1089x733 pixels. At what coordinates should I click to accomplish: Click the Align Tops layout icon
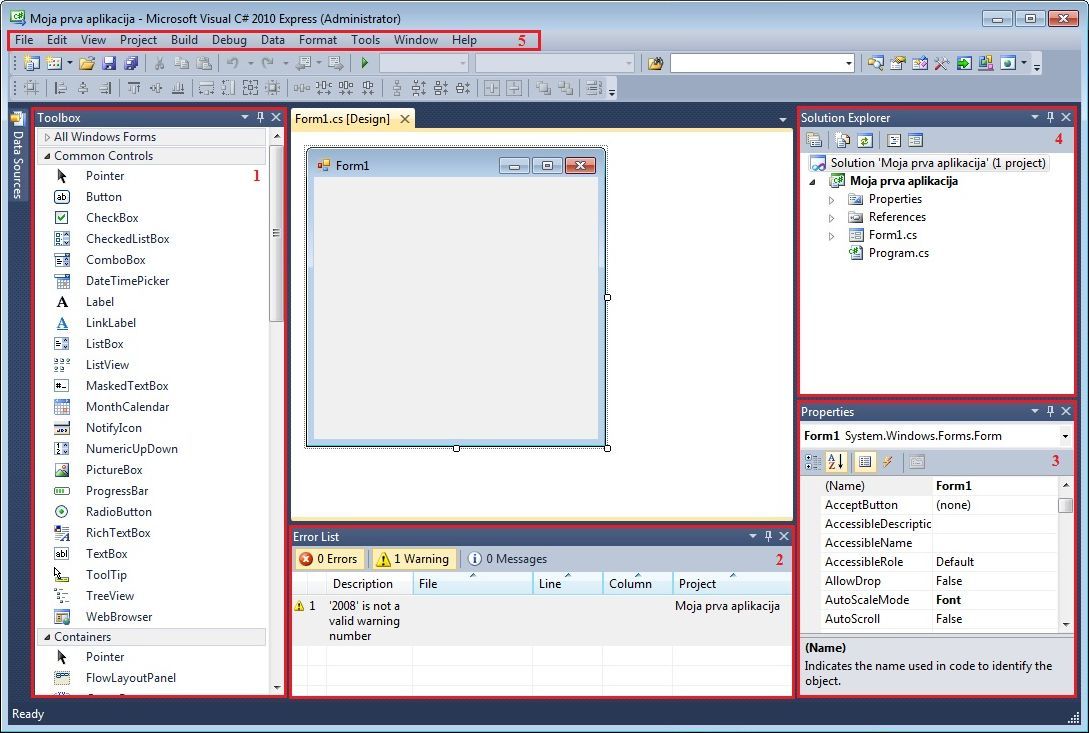click(x=133, y=88)
